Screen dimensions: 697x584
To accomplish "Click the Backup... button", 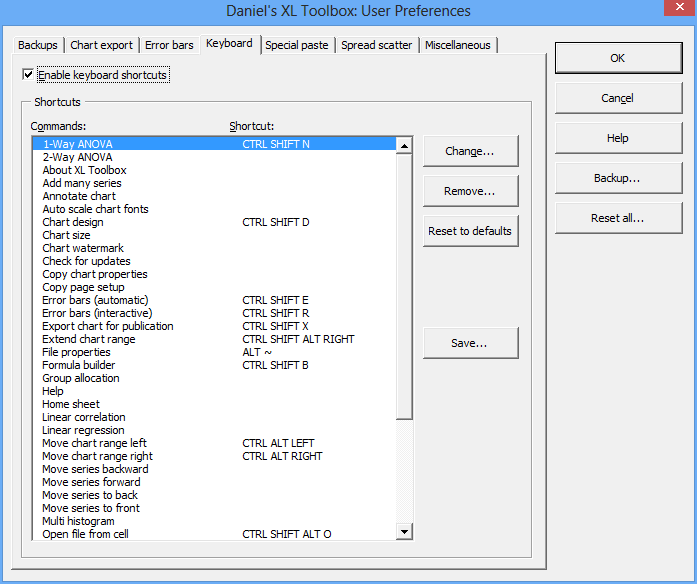I will 618,178.
